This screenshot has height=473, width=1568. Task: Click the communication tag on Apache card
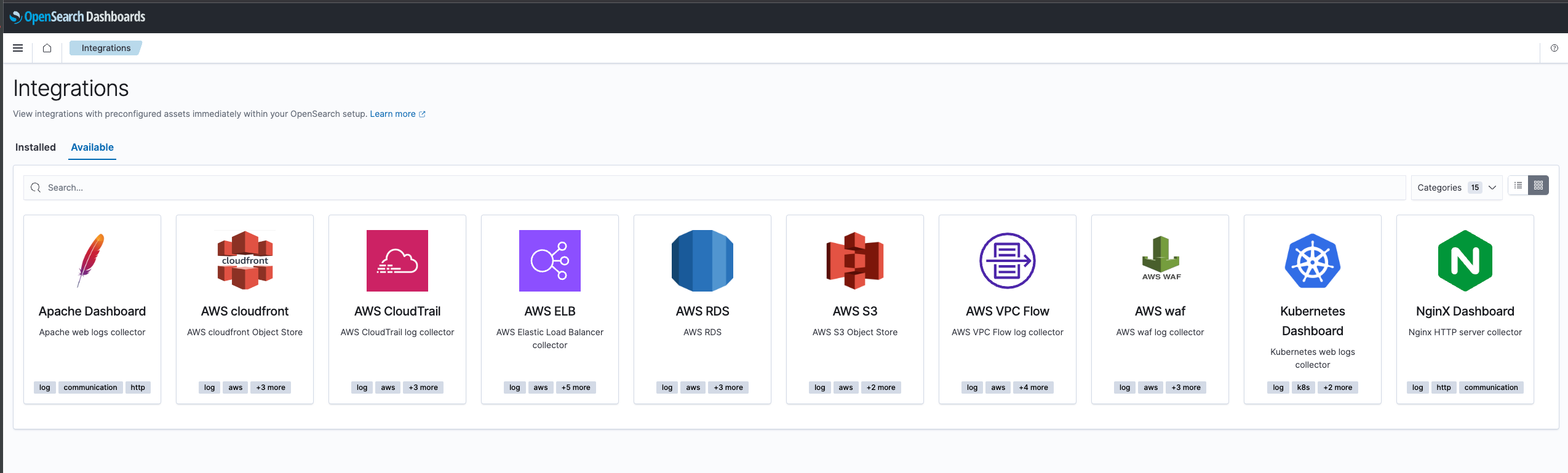pos(90,388)
